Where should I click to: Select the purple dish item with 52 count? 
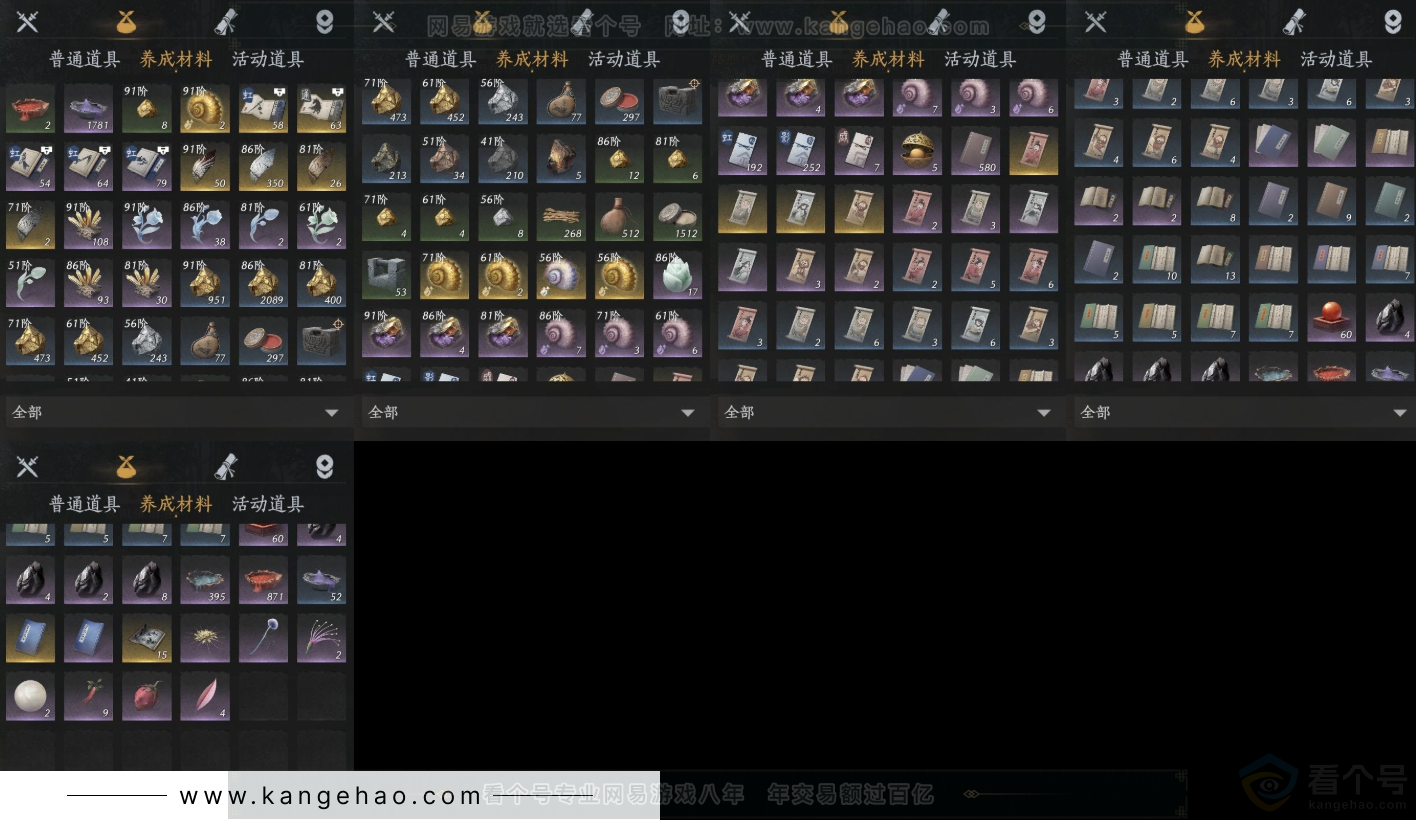(321, 580)
